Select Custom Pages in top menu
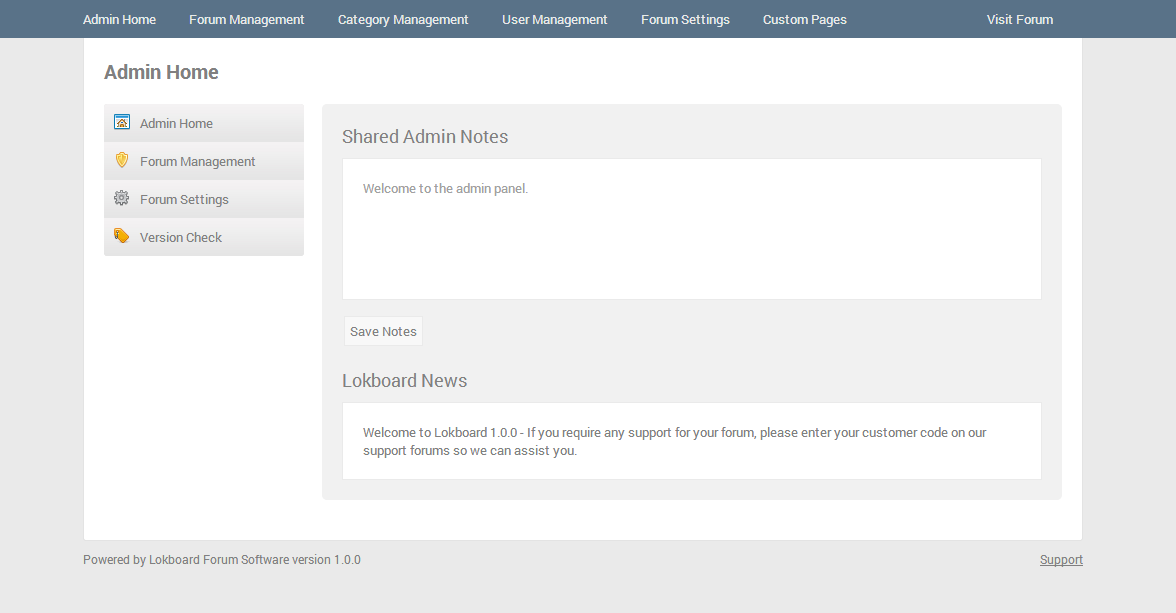The image size is (1176, 613). [805, 20]
